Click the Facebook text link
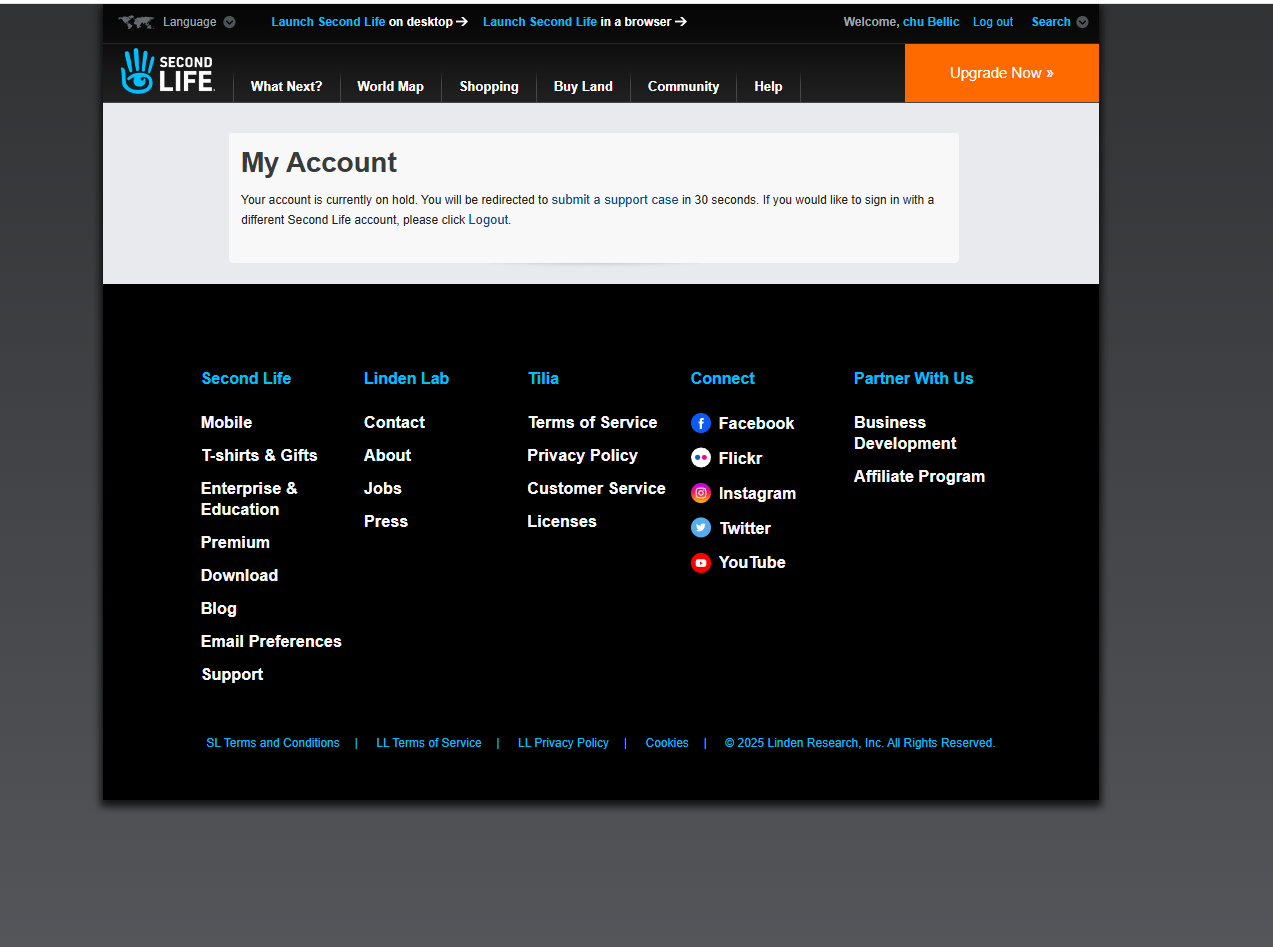Viewport: 1273px width, 947px height. [x=756, y=424]
